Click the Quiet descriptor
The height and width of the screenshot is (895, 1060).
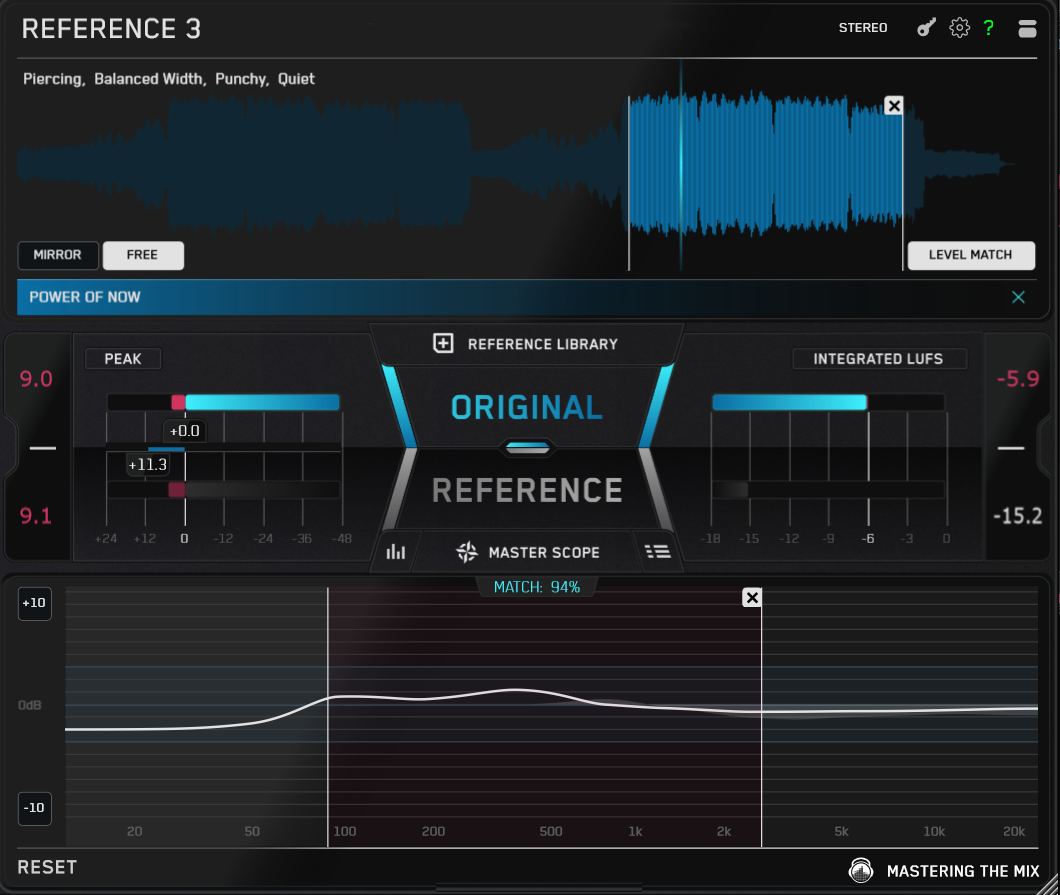pyautogui.click(x=296, y=79)
